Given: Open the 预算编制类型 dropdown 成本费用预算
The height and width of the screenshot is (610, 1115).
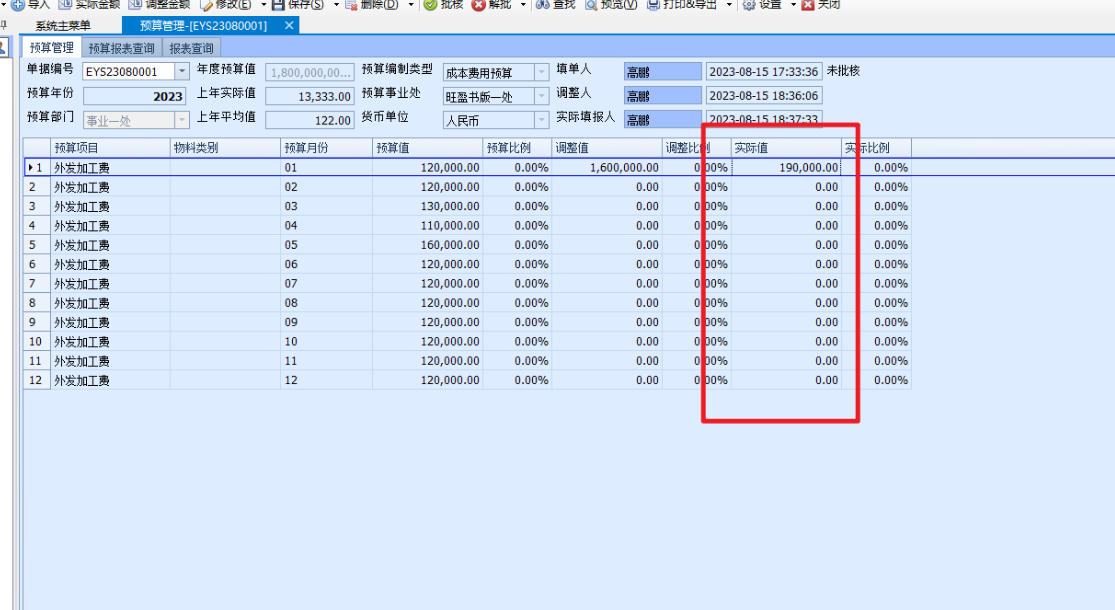Looking at the screenshot, I should (541, 73).
